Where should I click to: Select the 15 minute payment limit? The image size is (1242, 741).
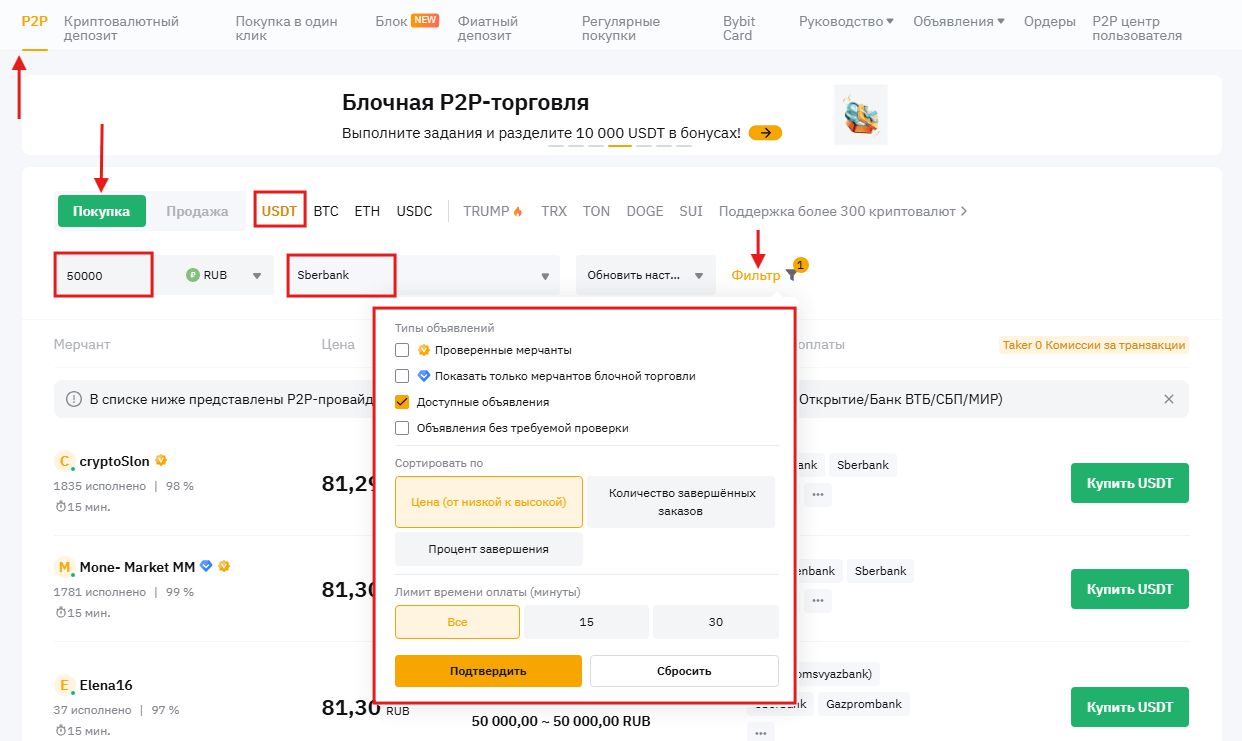click(586, 622)
